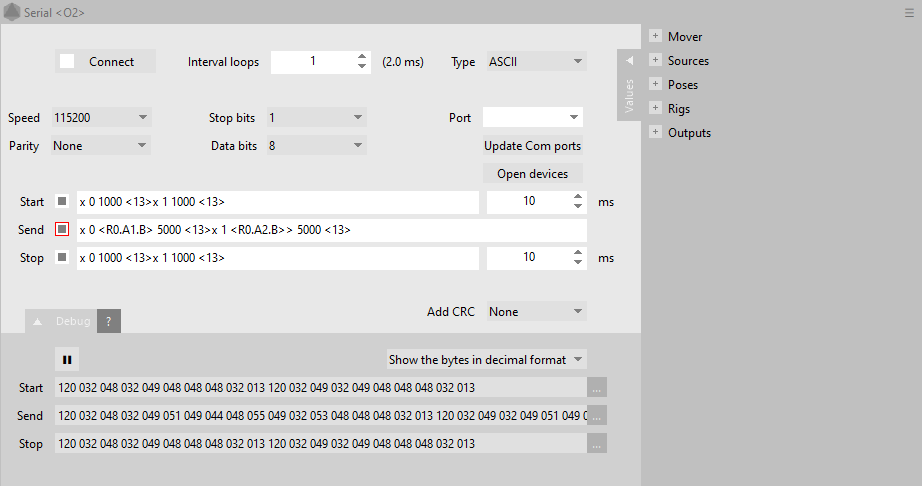Screen dimensions: 922x486
Task: Expand the Sources plus icon
Action: pos(655,61)
